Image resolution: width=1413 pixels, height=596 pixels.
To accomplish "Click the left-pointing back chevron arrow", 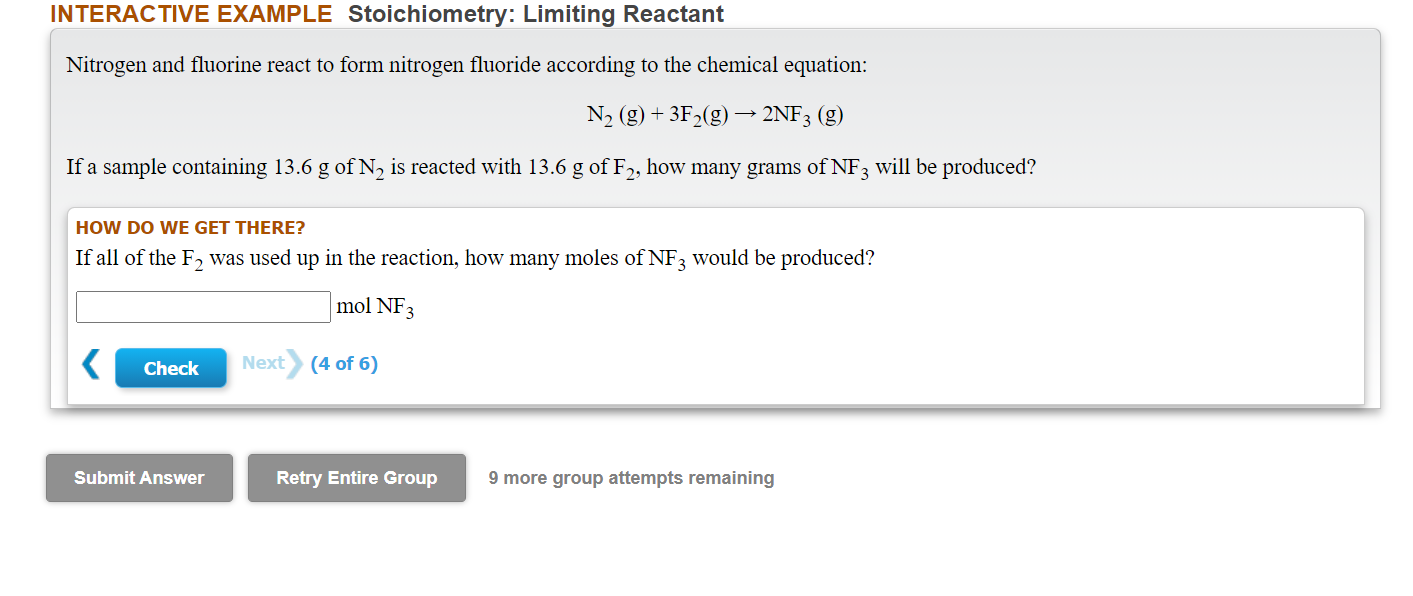I will click(89, 364).
